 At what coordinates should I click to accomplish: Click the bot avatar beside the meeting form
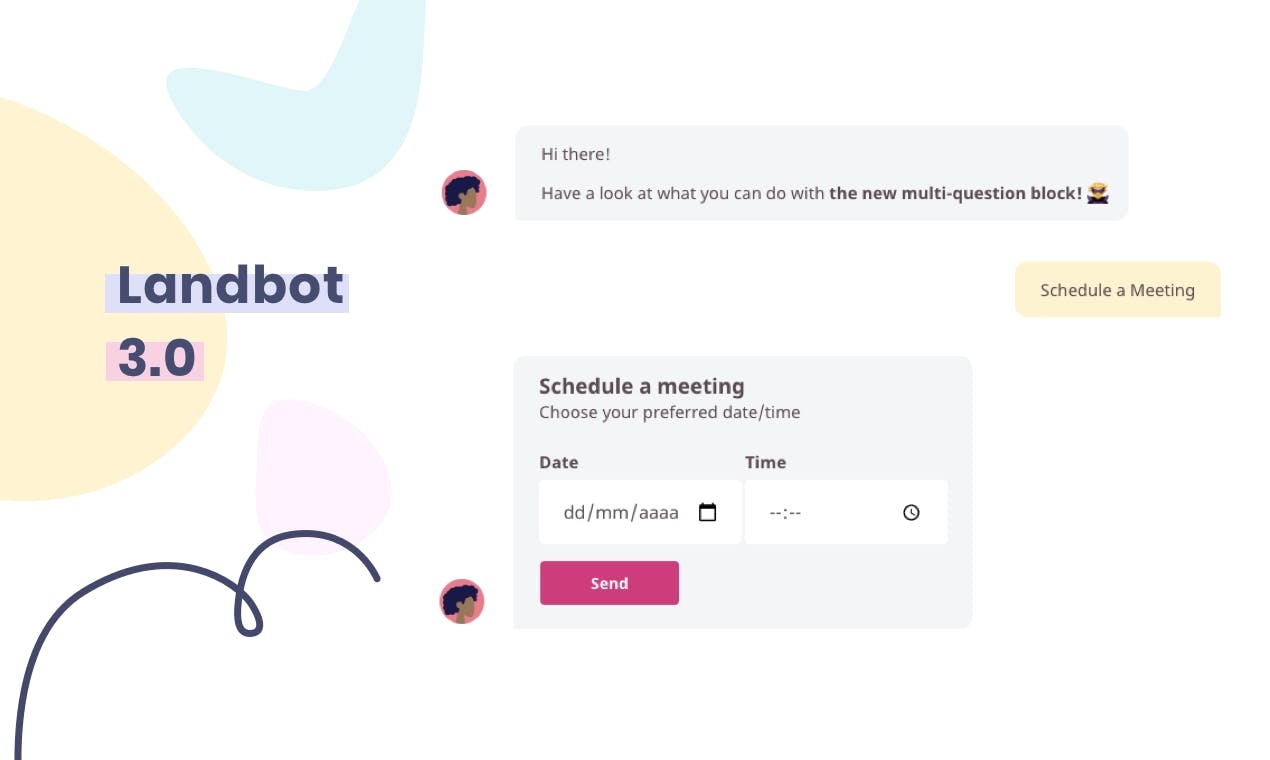coord(462,601)
